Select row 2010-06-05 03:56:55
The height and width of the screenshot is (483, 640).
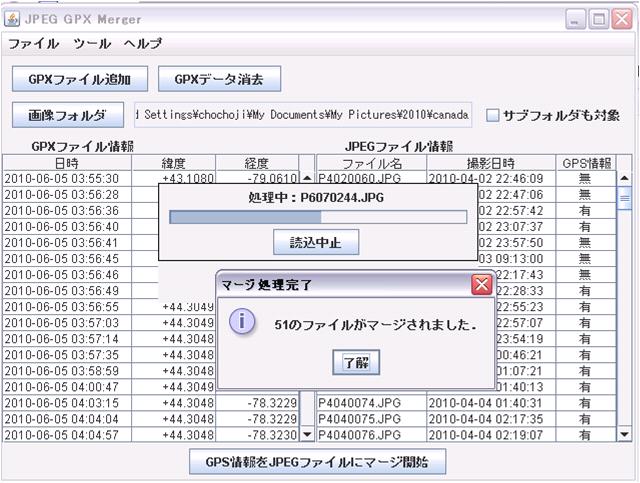(x=67, y=307)
